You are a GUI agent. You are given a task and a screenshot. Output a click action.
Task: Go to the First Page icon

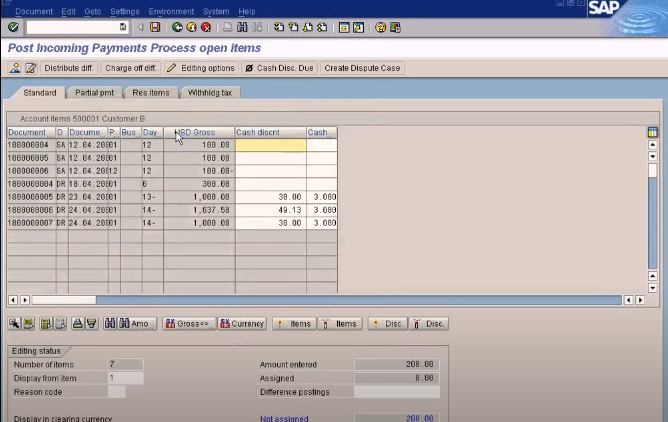[279, 27]
